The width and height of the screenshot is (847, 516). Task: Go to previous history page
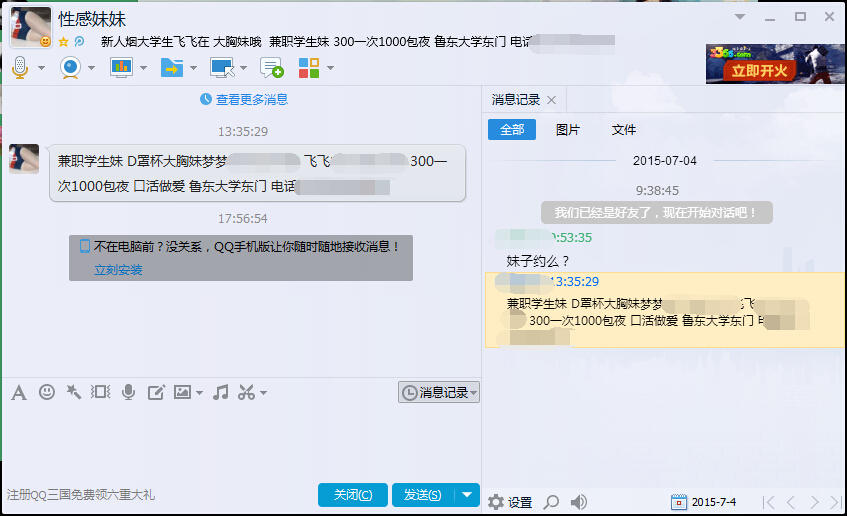tap(791, 502)
